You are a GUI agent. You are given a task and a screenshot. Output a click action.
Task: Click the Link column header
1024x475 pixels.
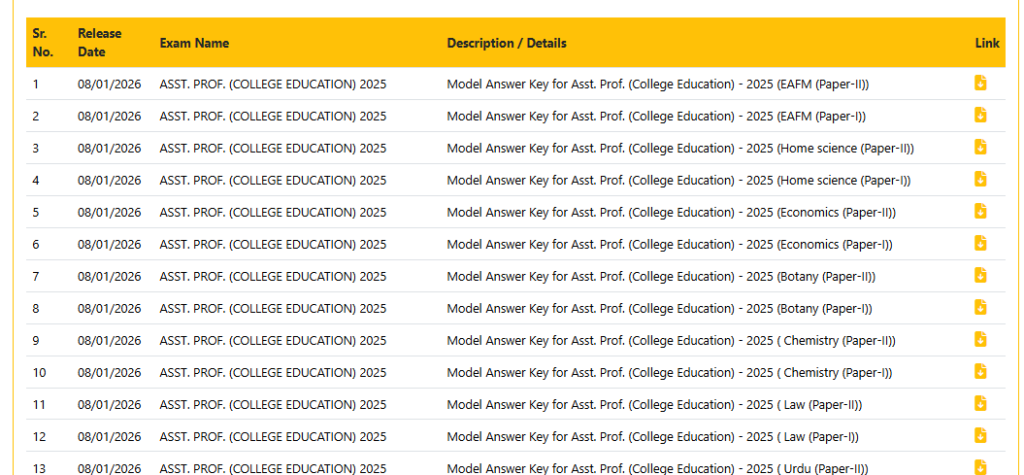tap(987, 43)
